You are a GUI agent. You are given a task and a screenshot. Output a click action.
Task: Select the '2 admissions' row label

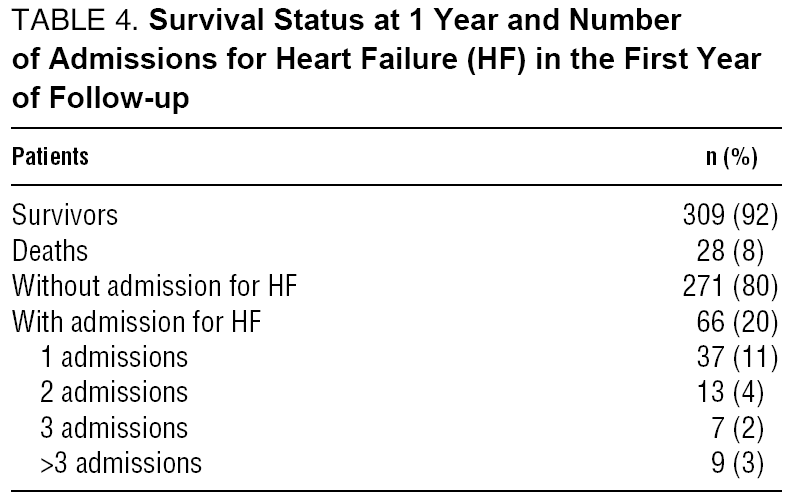pos(114,392)
